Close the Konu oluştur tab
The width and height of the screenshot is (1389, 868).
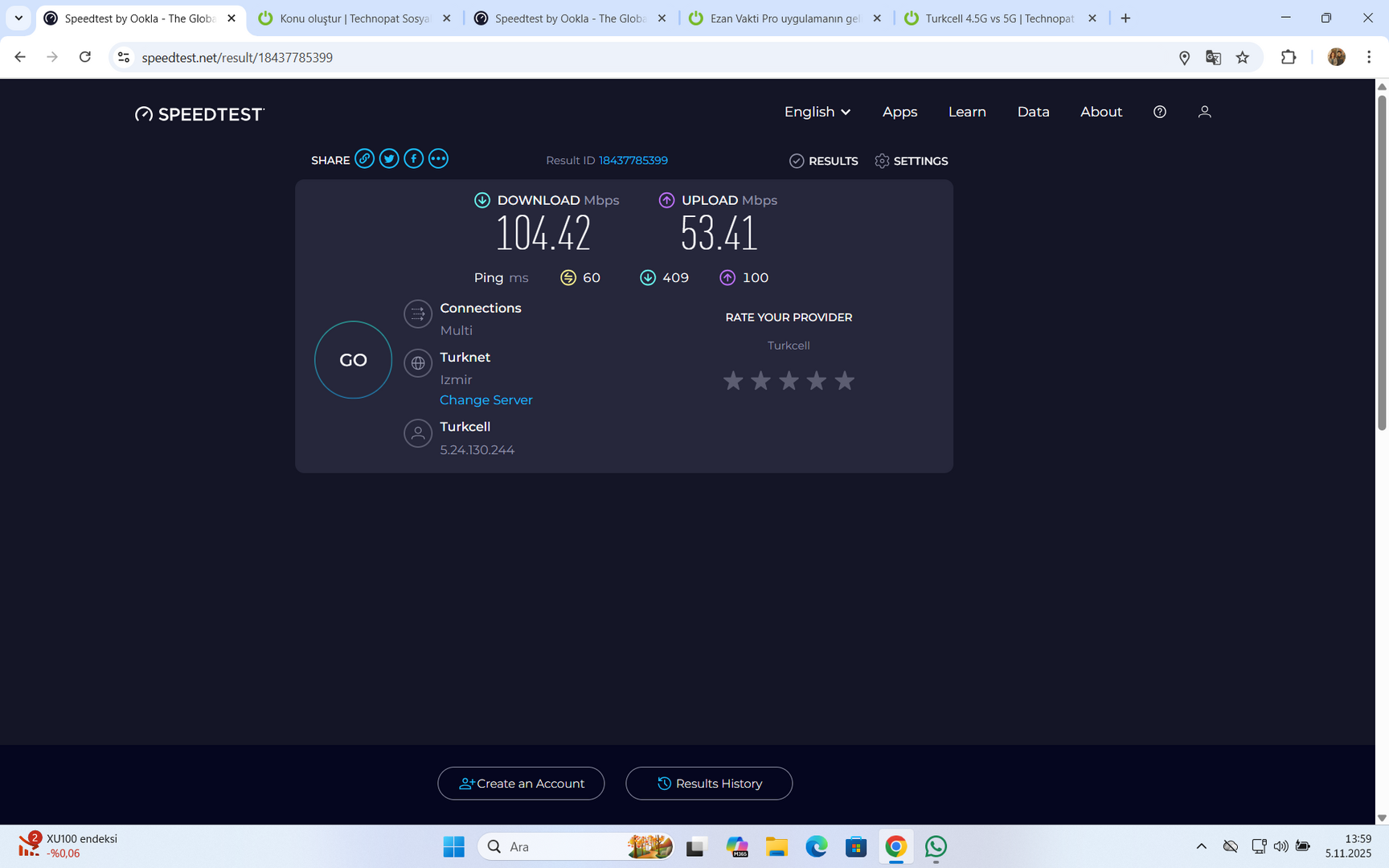click(x=447, y=18)
